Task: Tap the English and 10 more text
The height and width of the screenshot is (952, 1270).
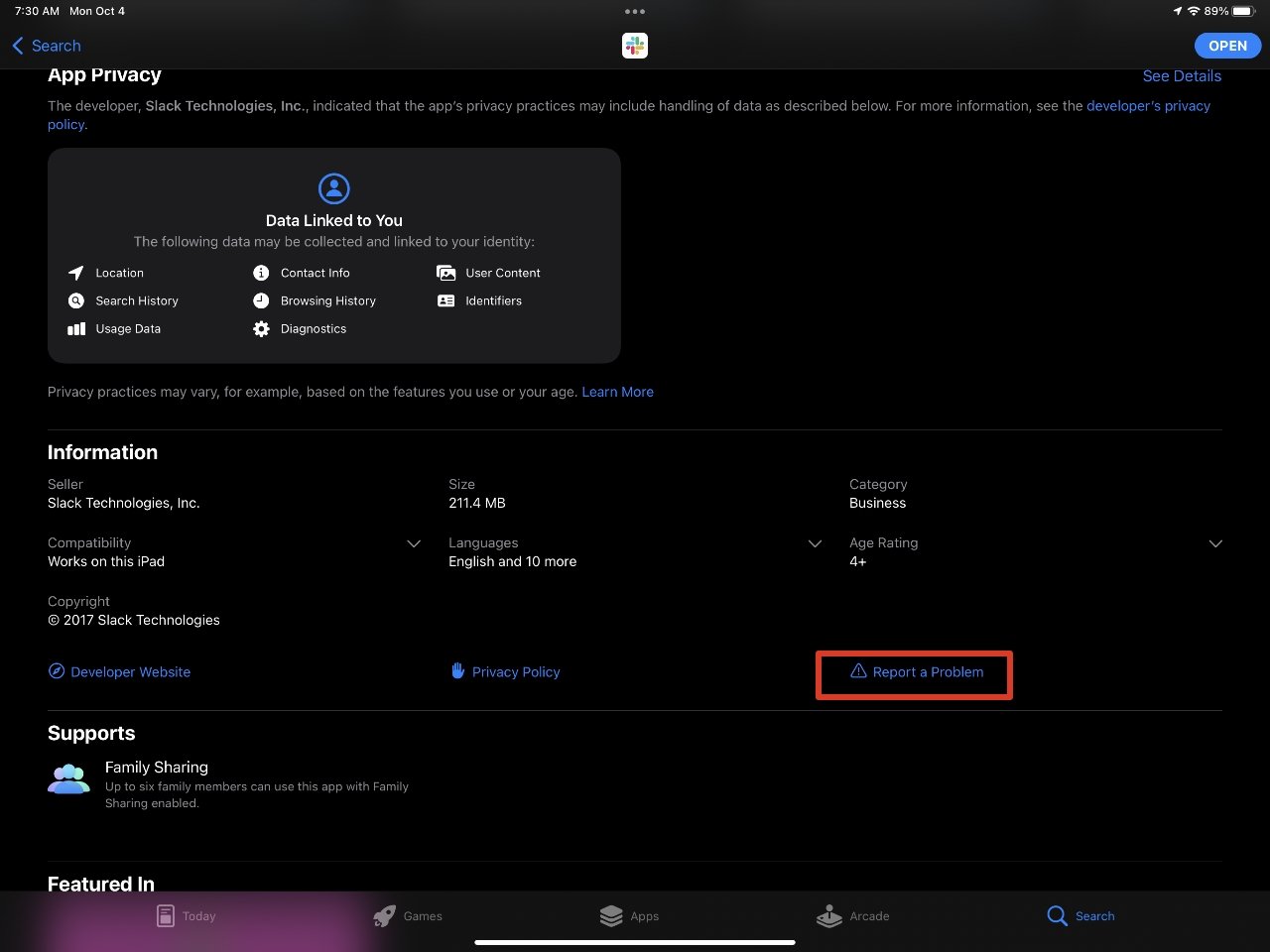Action: click(x=512, y=562)
